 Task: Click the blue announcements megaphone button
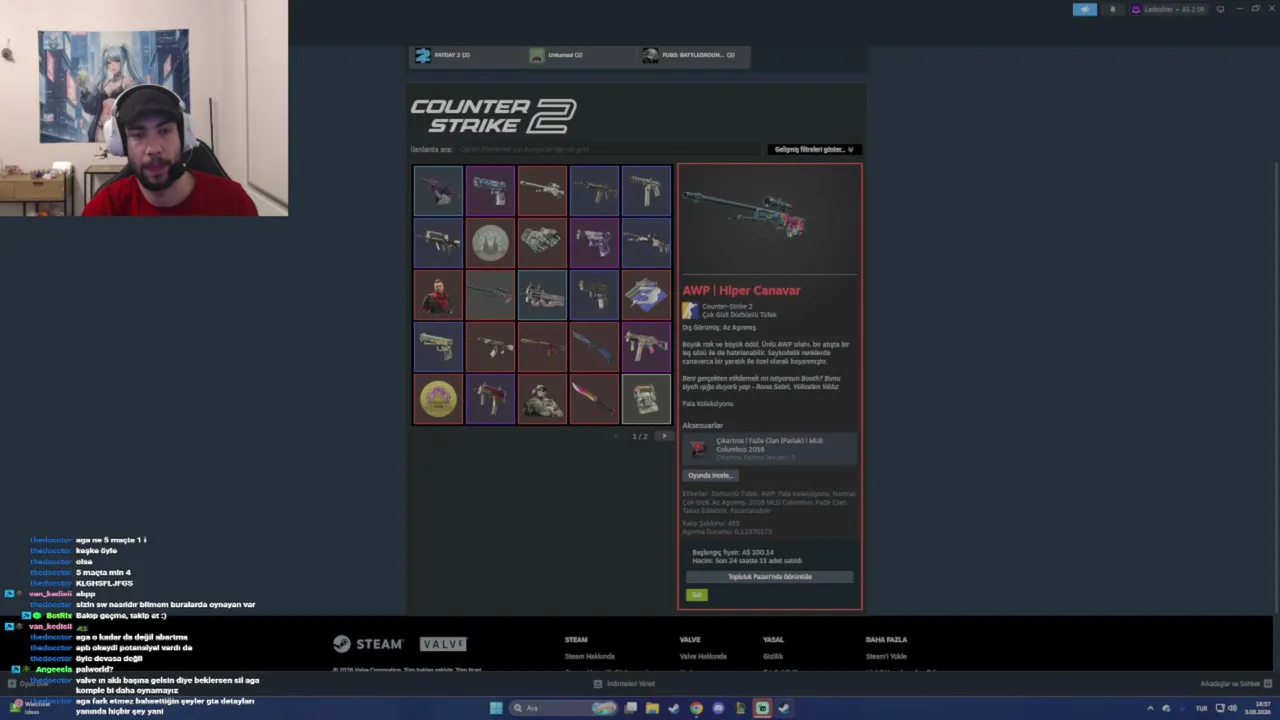1085,9
